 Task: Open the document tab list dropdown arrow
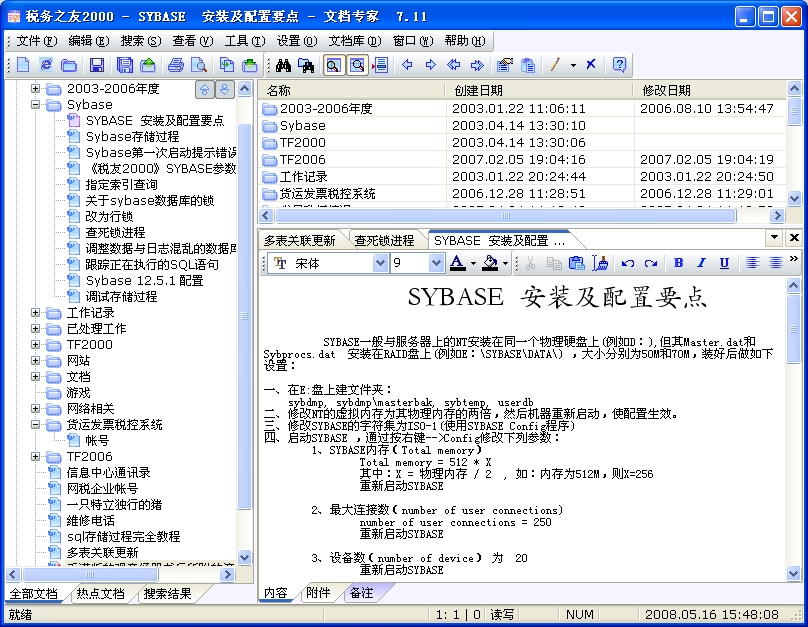(x=774, y=238)
